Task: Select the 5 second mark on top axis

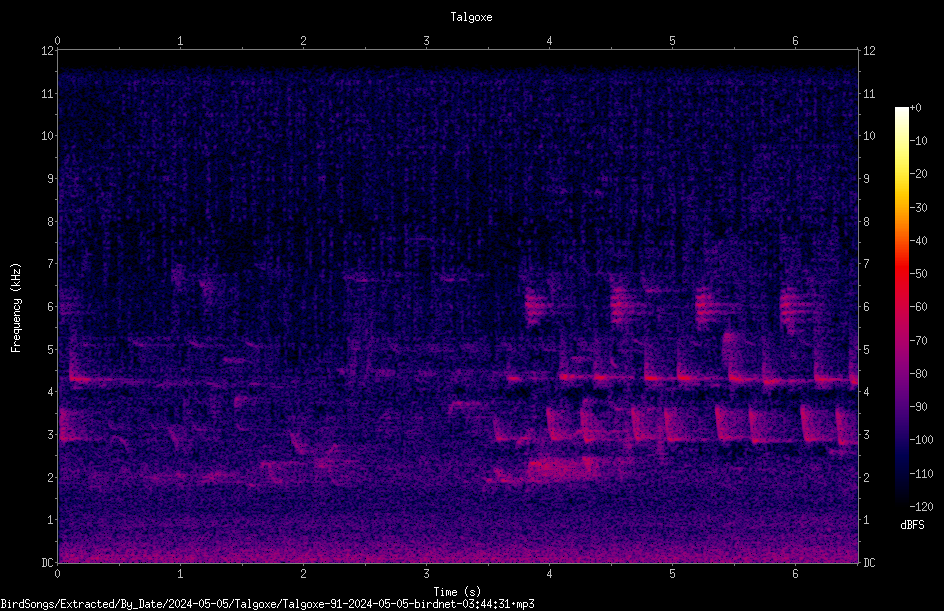Action: click(x=672, y=41)
